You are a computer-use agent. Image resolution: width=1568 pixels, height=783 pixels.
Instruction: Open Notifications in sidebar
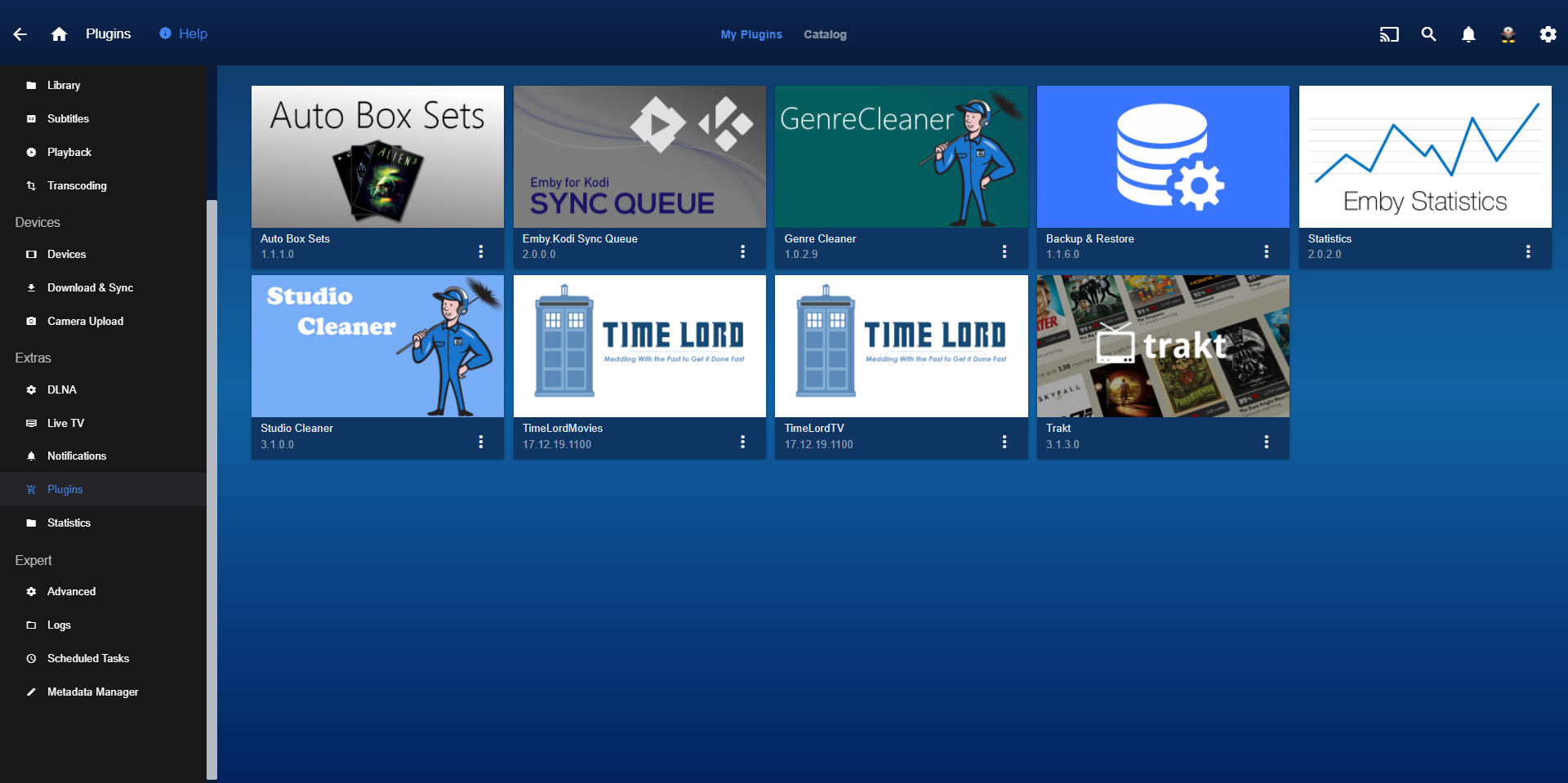103,456
